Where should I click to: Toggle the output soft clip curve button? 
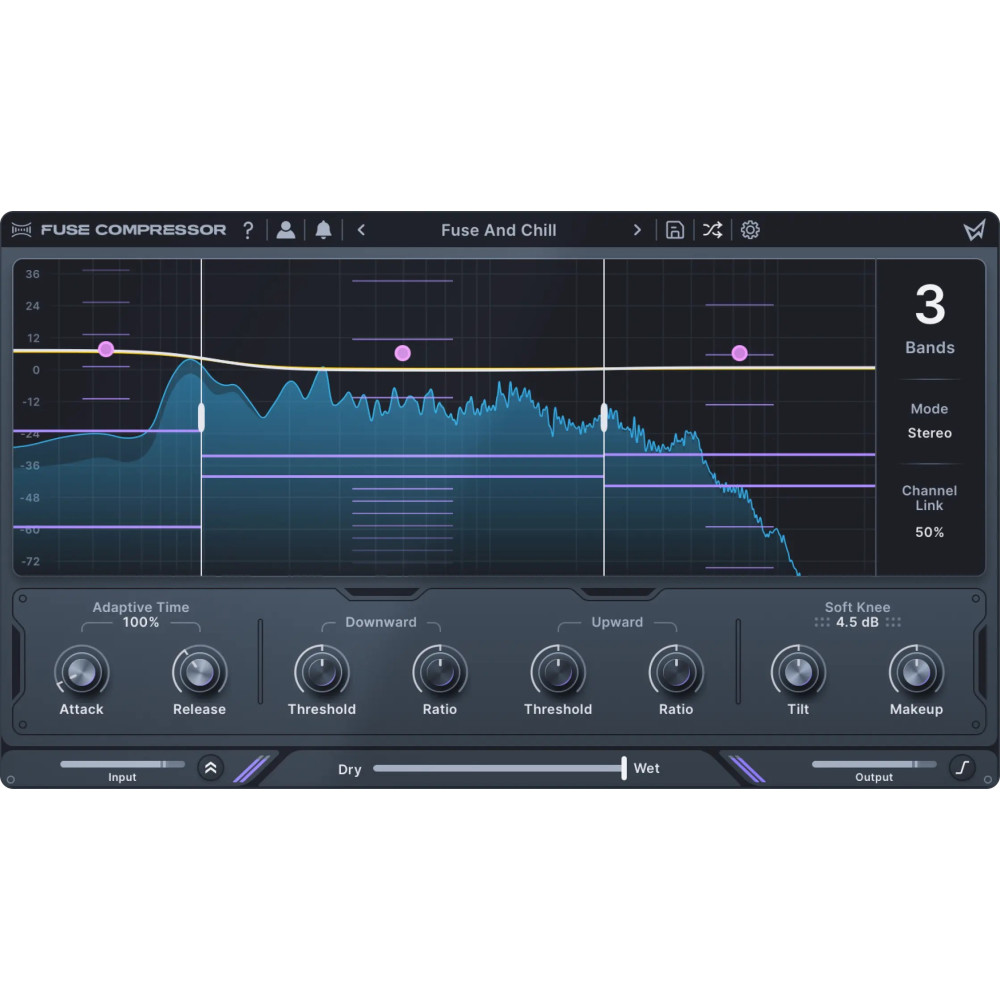point(962,767)
